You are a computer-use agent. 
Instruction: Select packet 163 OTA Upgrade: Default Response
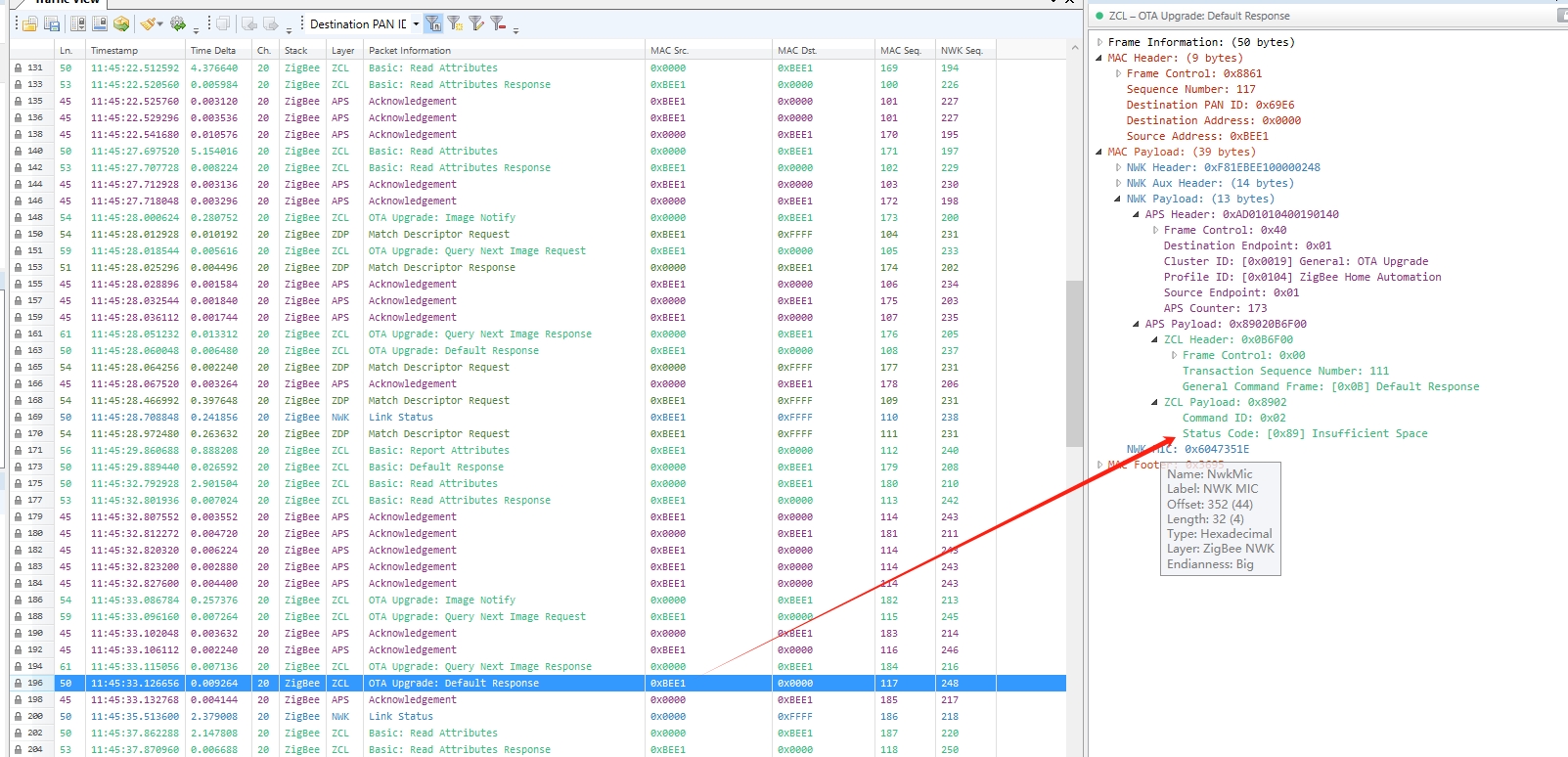[x=538, y=351]
